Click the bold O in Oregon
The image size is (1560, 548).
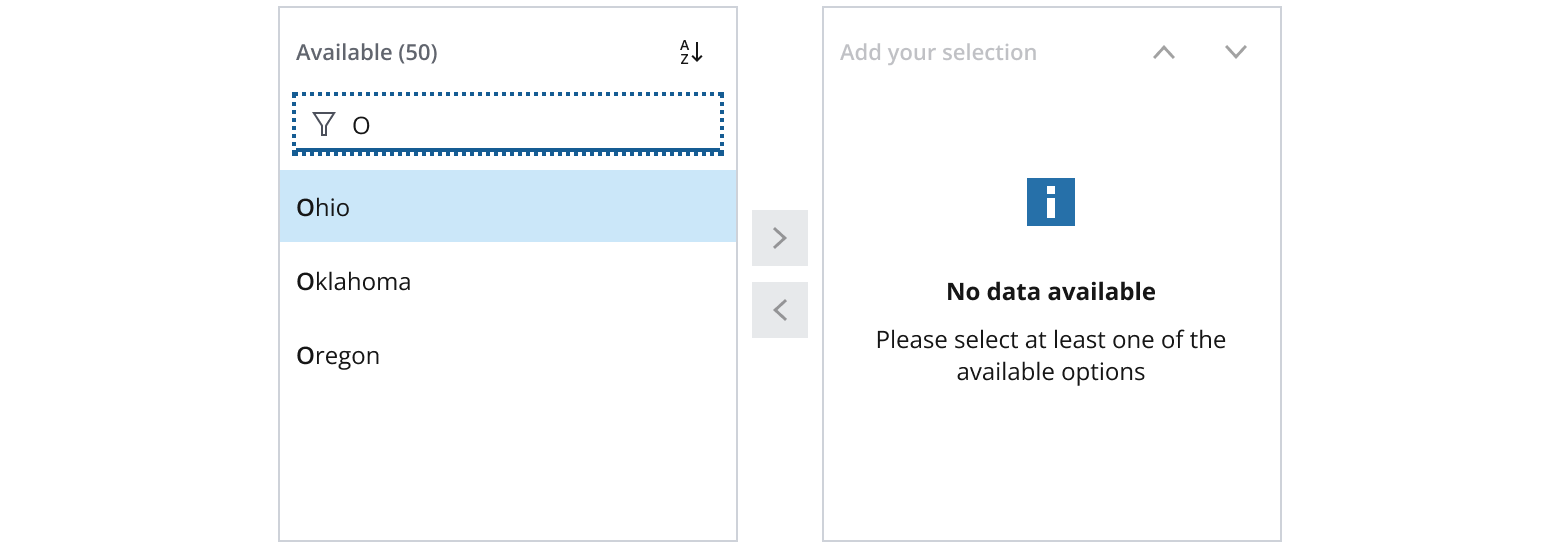pos(305,356)
